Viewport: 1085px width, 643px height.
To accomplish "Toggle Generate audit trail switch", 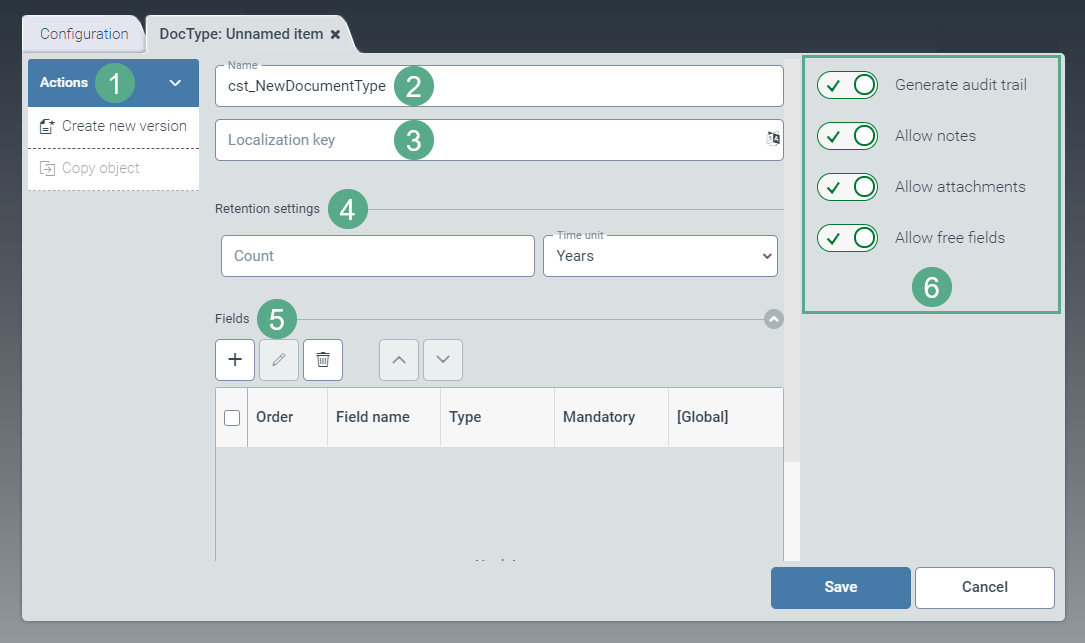I will click(847, 85).
